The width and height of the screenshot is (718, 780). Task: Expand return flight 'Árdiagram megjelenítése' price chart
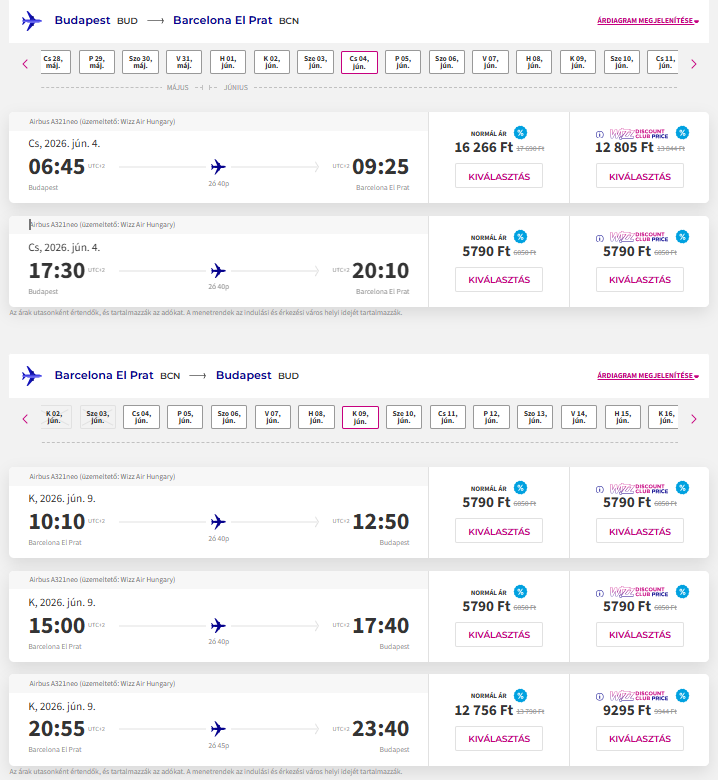[x=647, y=376]
